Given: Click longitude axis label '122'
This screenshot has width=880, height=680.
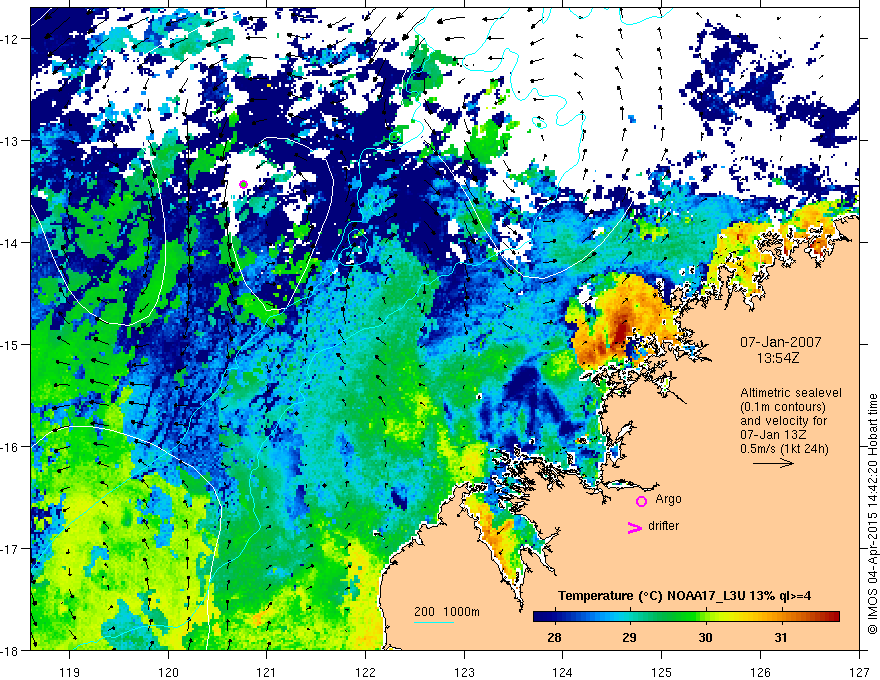Looking at the screenshot, I should [365, 672].
